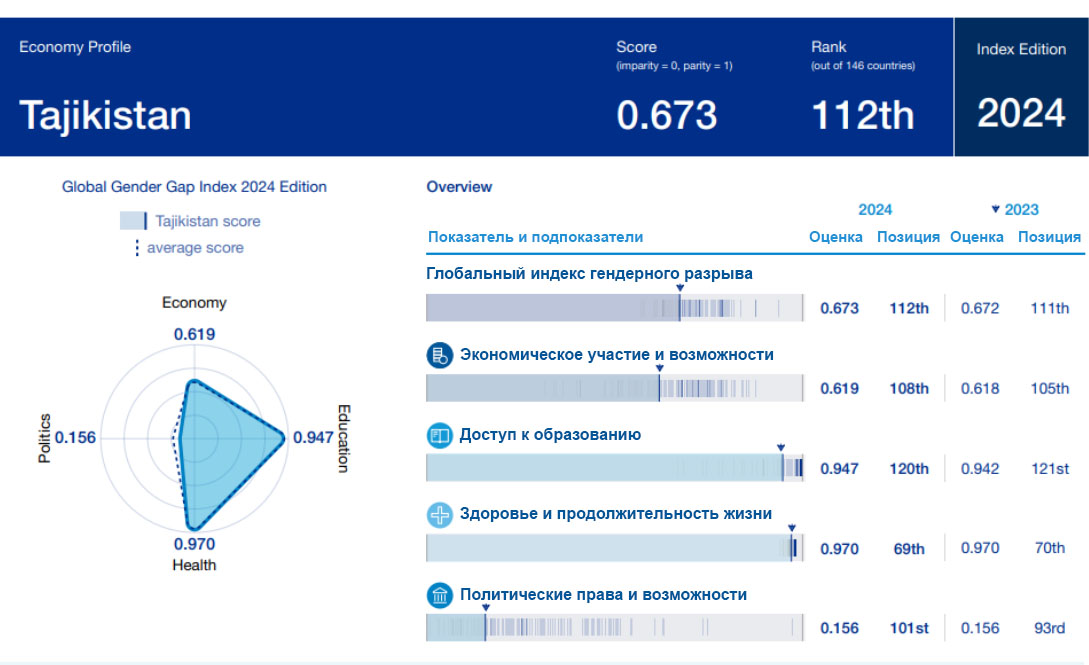
Task: Click the Index Edition 2024 panel
Action: pos(1021,87)
